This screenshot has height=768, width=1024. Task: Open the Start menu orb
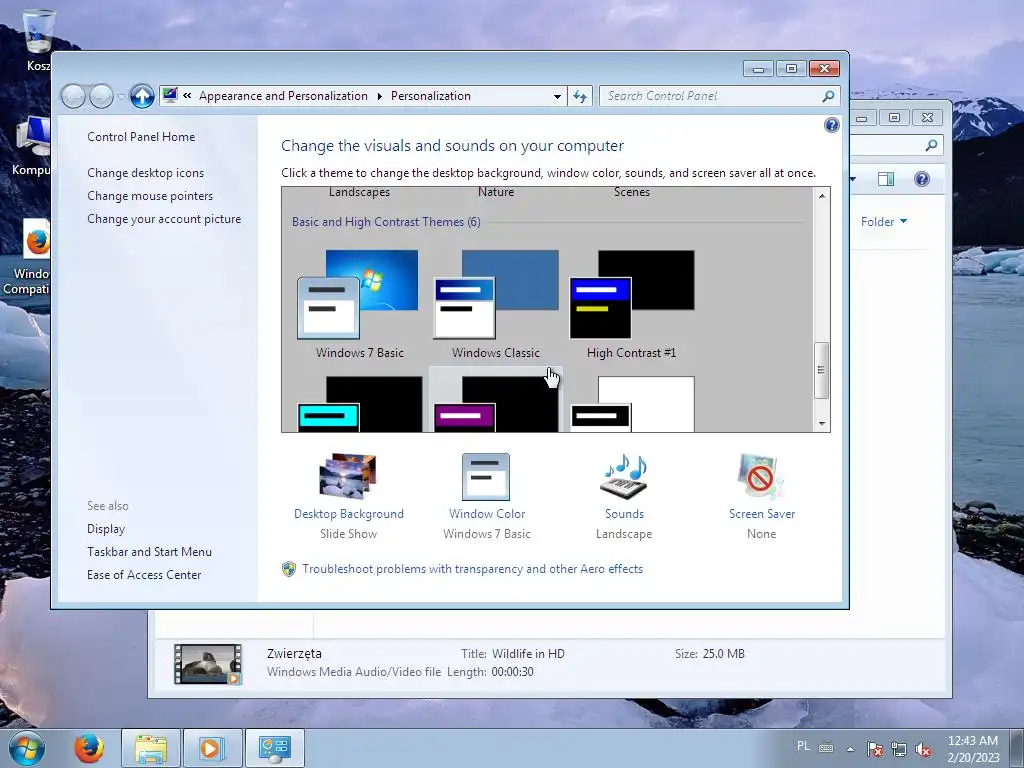(27, 748)
